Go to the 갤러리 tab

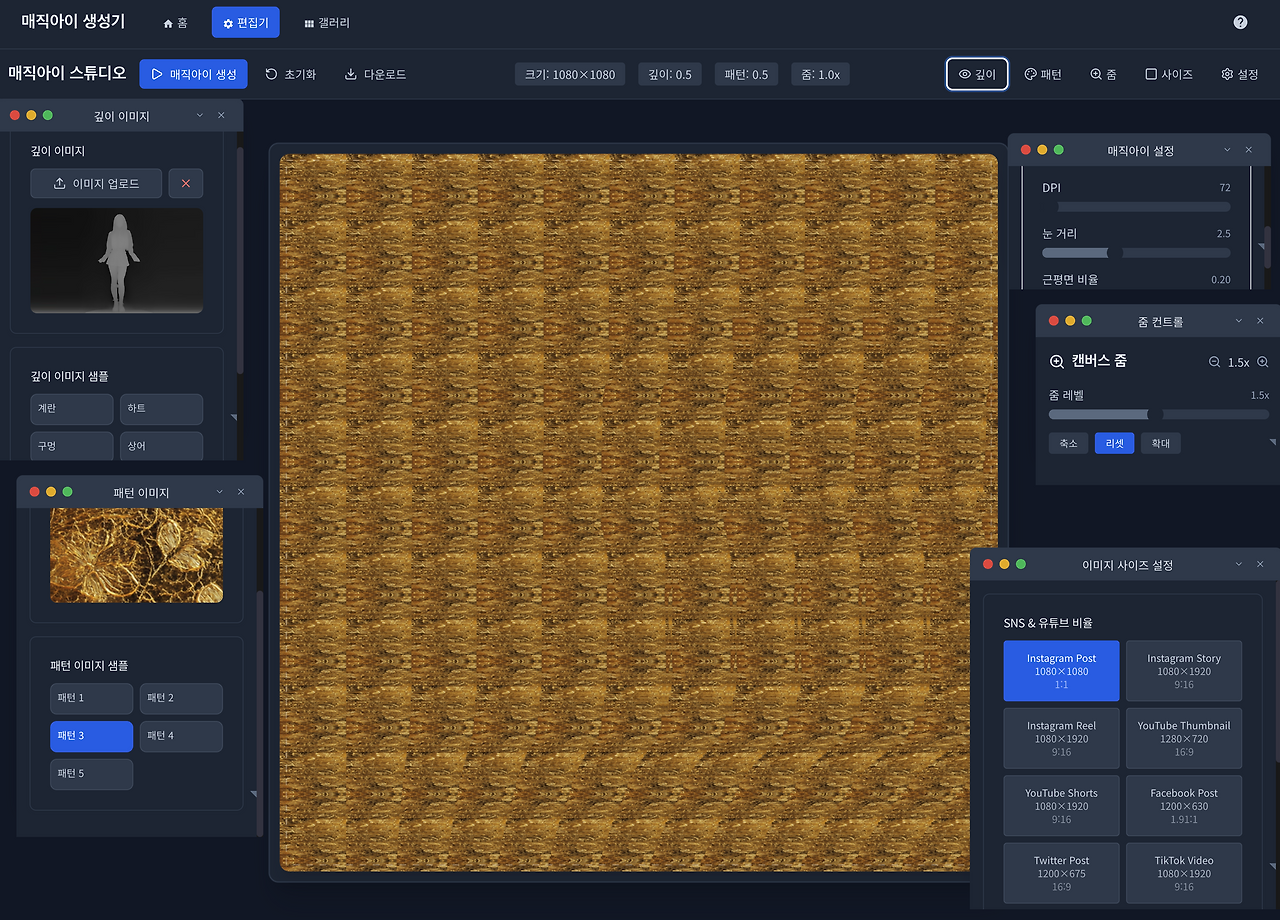coord(326,22)
